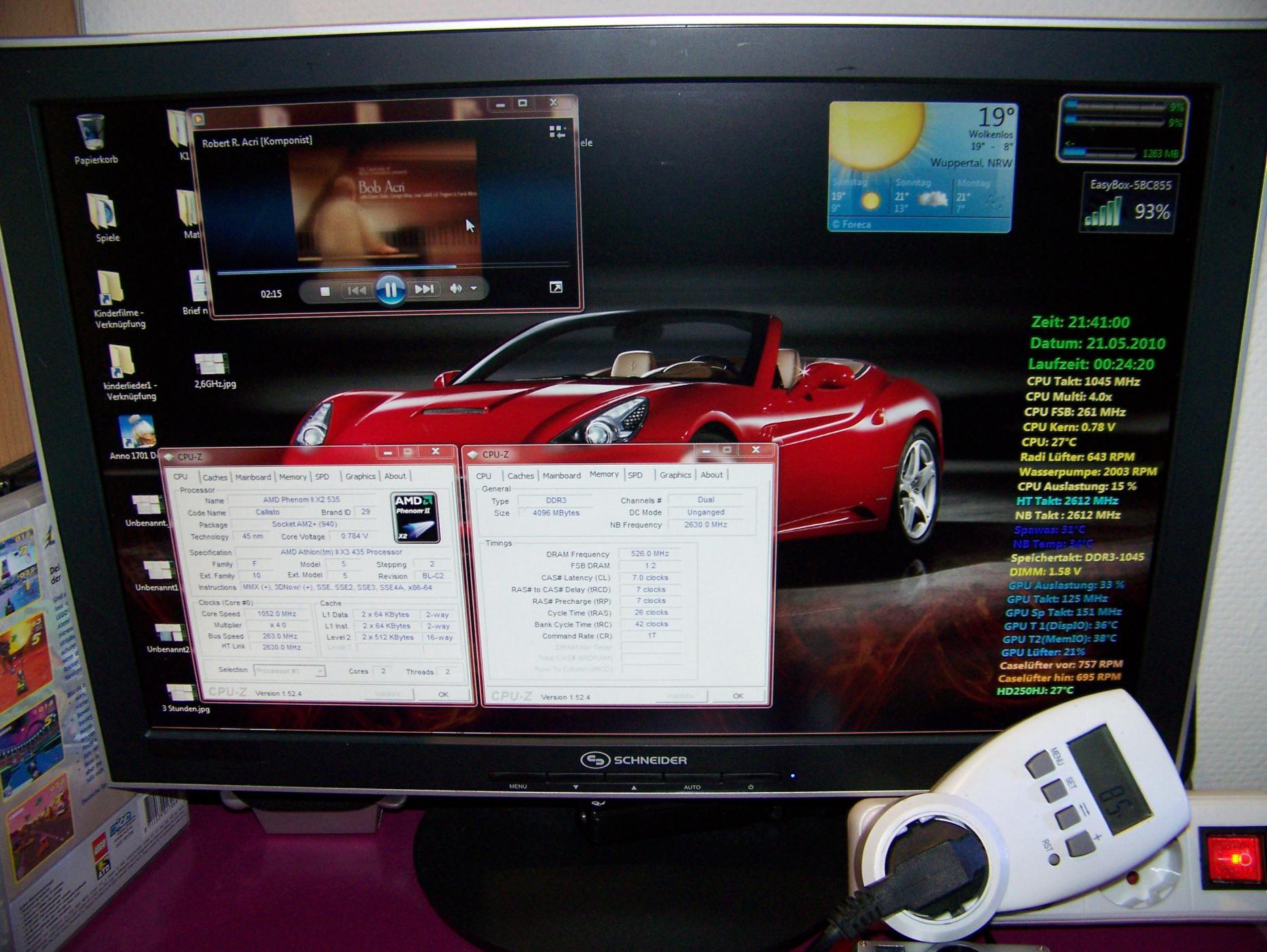Screen dimensions: 1267x952
Task: Click Wuppertal, NRW location in weather gadget
Action: (971, 164)
